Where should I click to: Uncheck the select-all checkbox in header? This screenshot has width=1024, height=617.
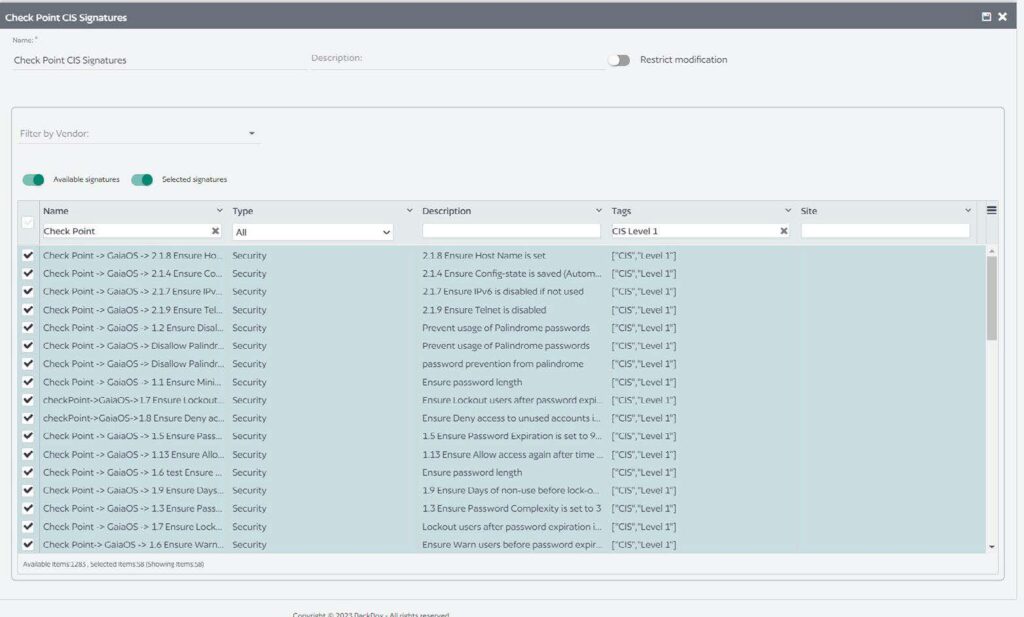pos(27,220)
